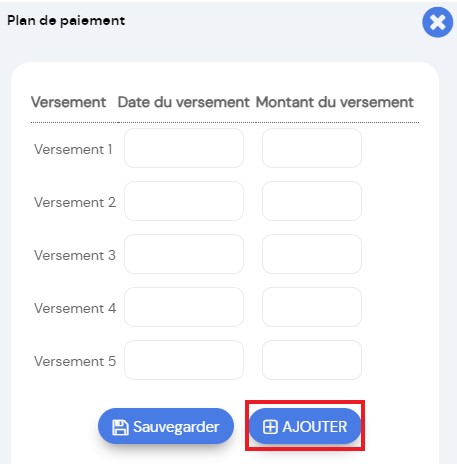The image size is (457, 464).
Task: Focus the date field for Versement 1
Action: coord(184,148)
